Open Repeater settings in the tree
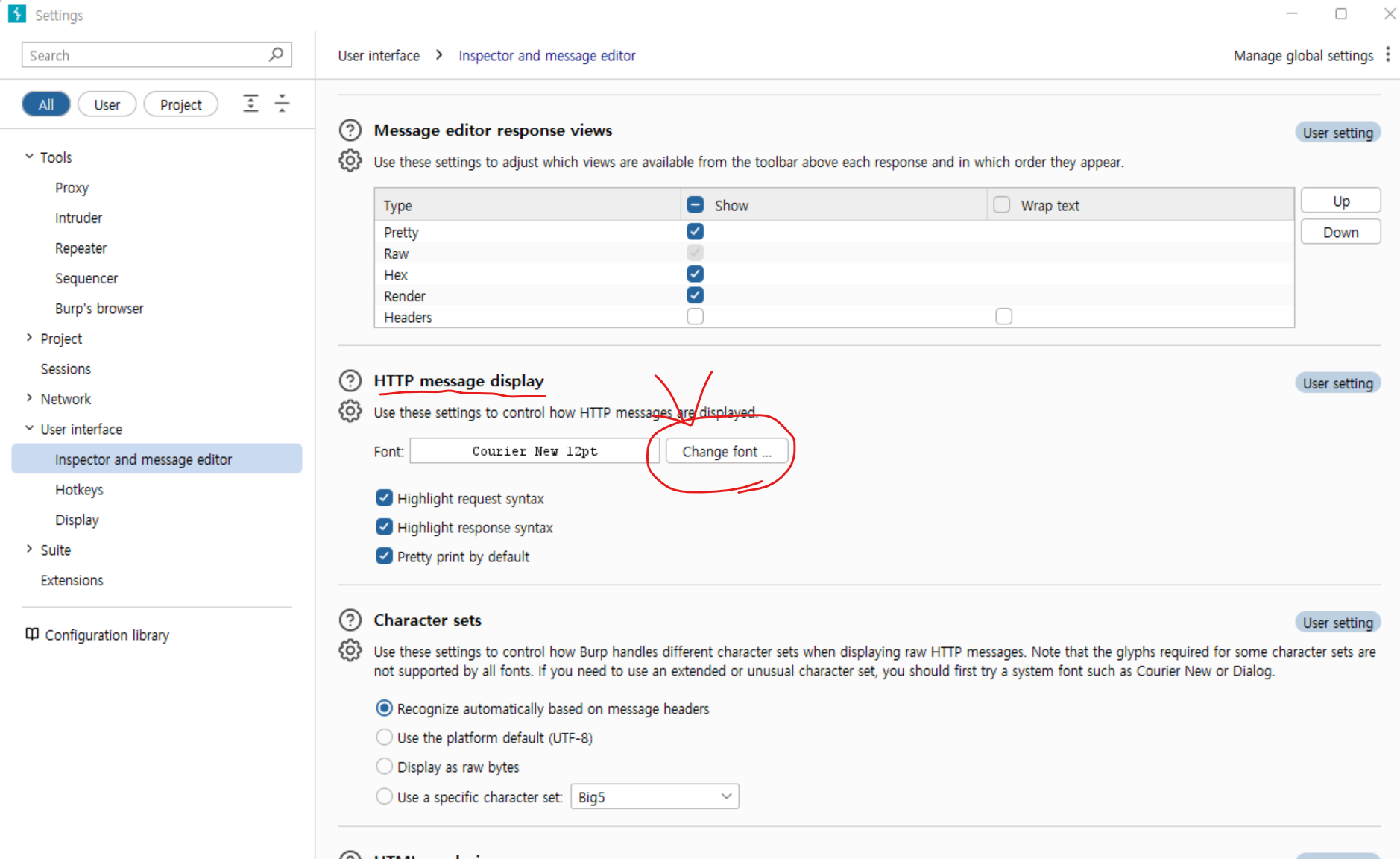The width and height of the screenshot is (1400, 859). (81, 248)
